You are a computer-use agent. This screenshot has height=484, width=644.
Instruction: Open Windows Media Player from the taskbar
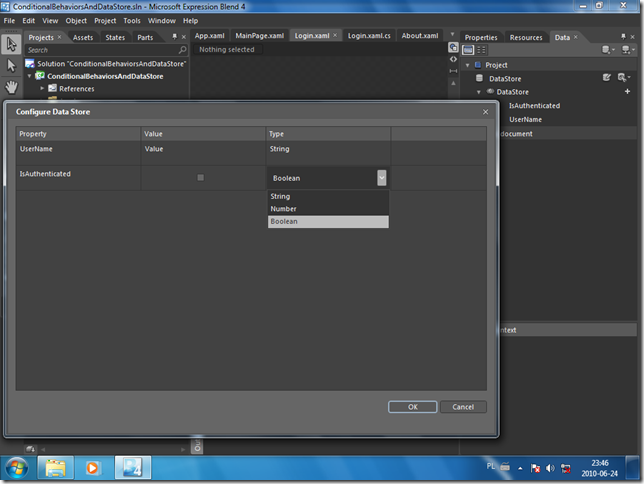(x=93, y=467)
